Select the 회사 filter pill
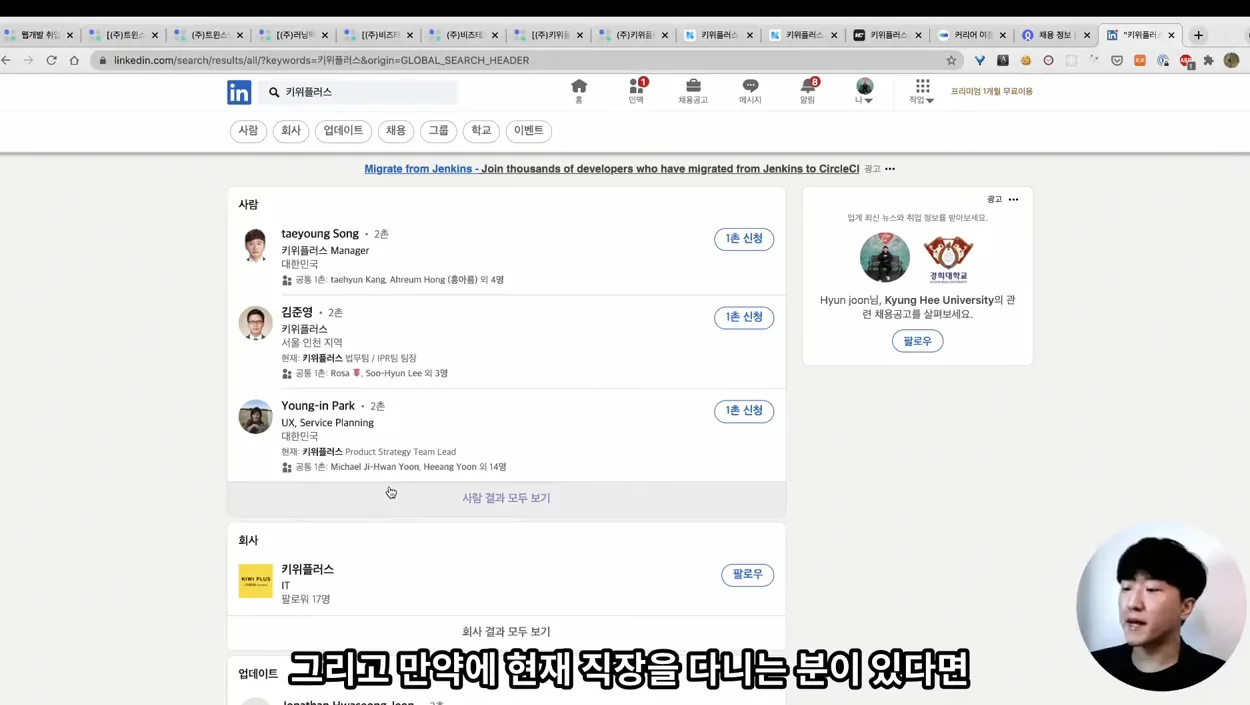Viewport: 1250px width, 705px height. coord(291,131)
